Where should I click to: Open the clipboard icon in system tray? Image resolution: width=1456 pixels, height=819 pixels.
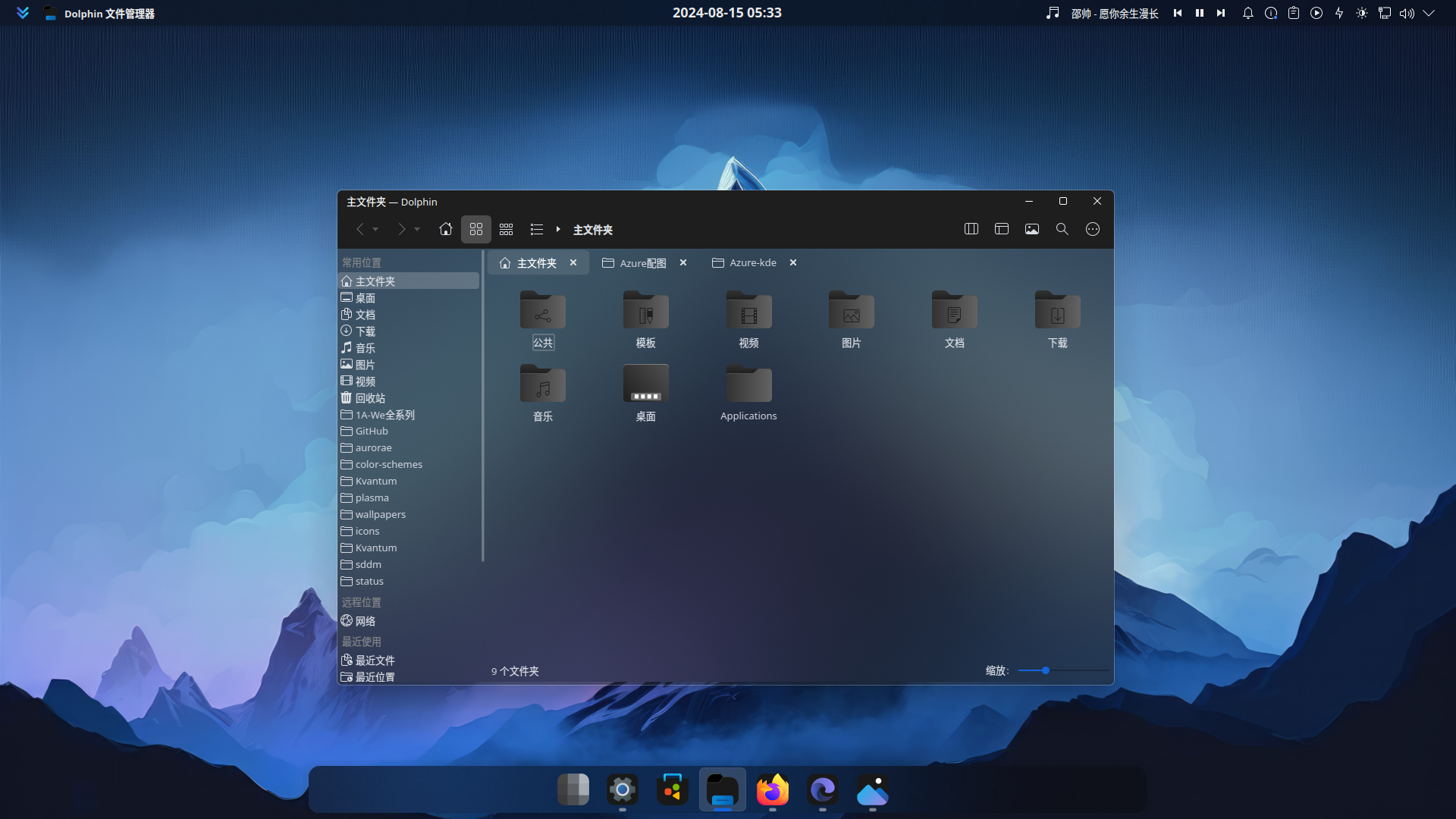coord(1294,13)
